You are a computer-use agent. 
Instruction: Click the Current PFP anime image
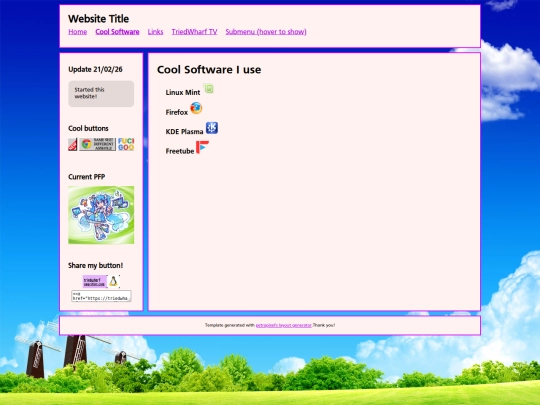pyautogui.click(x=101, y=215)
